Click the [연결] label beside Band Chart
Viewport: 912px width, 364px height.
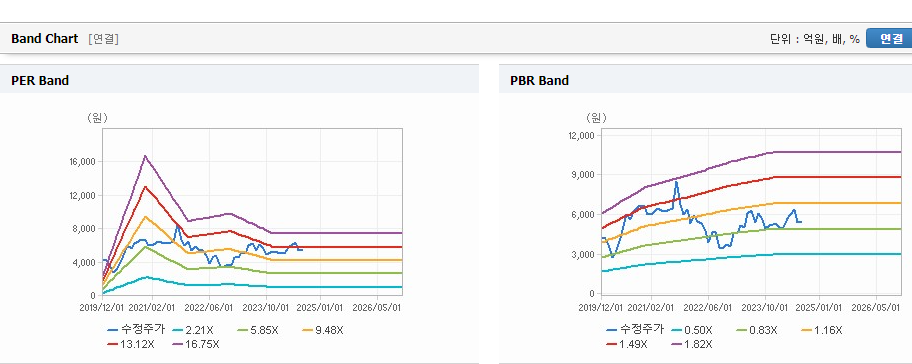click(x=104, y=39)
